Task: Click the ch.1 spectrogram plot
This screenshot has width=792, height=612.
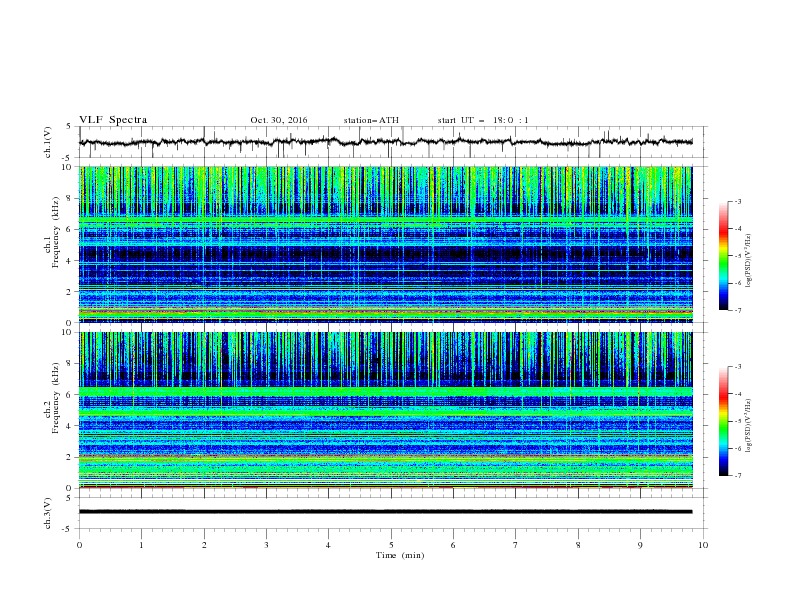Action: pos(386,244)
